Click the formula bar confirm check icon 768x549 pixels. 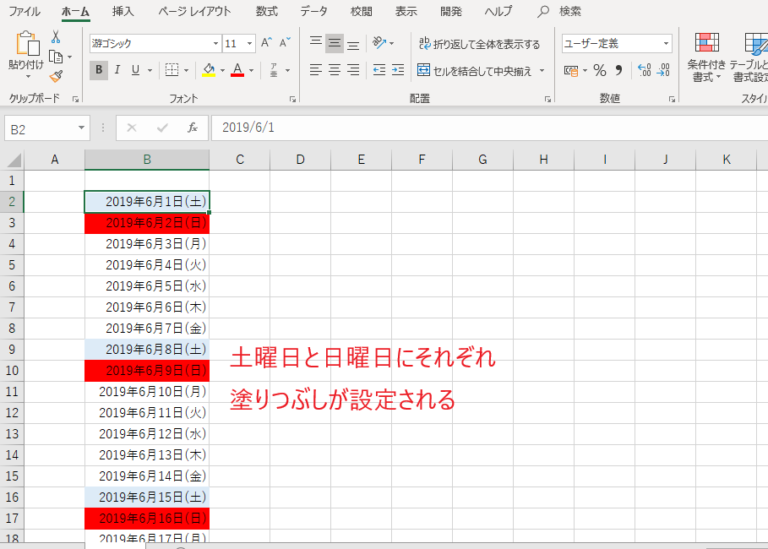click(162, 128)
